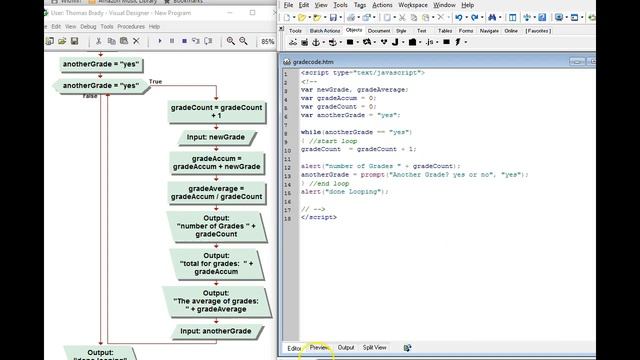The height and width of the screenshot is (360, 640).
Task: Click the Flash lightning object icon
Action: (x=458, y=42)
